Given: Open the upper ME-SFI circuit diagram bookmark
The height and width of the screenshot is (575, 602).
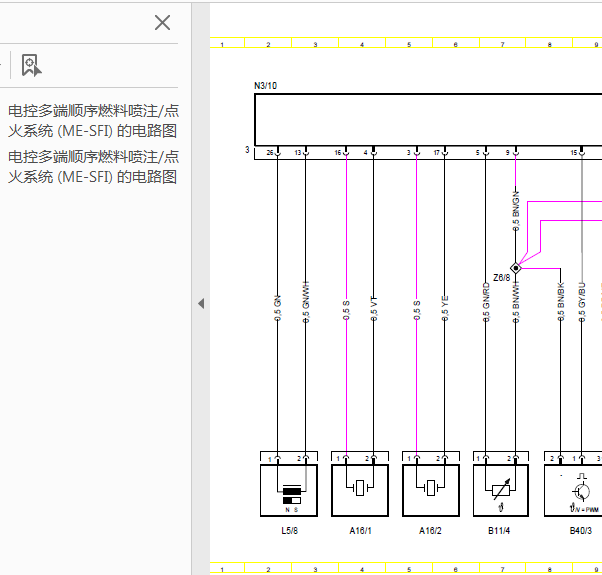Looking at the screenshot, I should pyautogui.click(x=93, y=121).
